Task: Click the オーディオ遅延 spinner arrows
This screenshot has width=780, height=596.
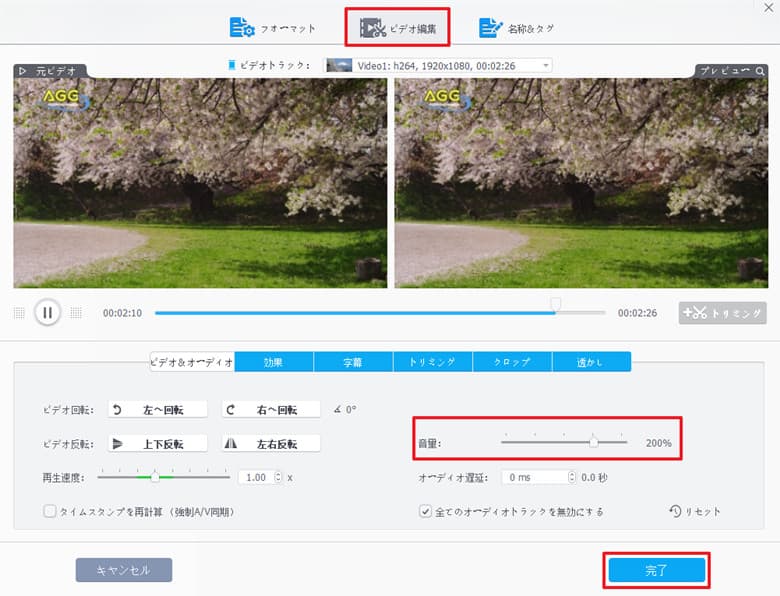Action: click(571, 477)
